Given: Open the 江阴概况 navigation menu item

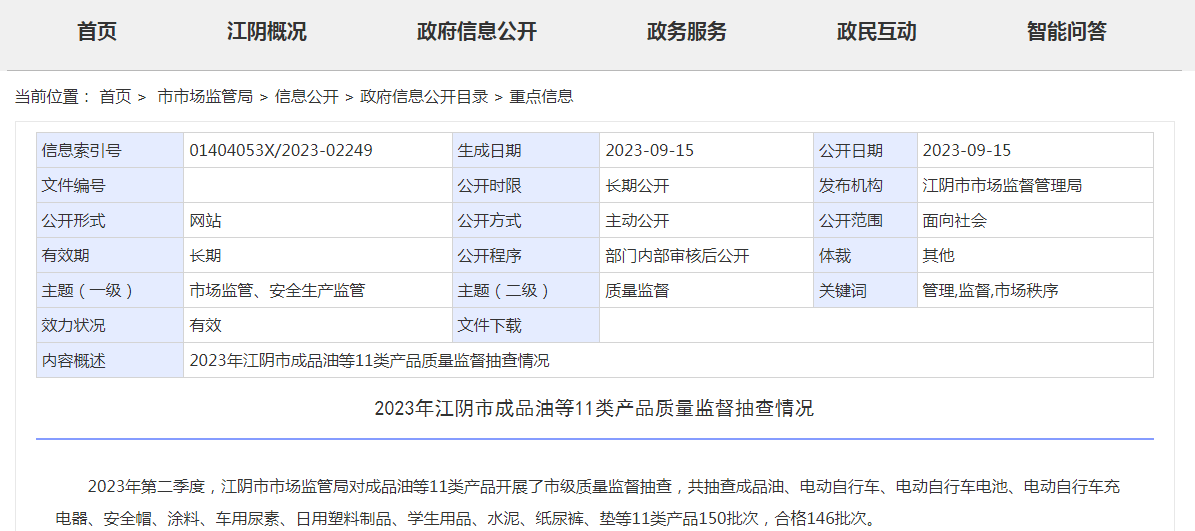Looking at the screenshot, I should pyautogui.click(x=266, y=32).
